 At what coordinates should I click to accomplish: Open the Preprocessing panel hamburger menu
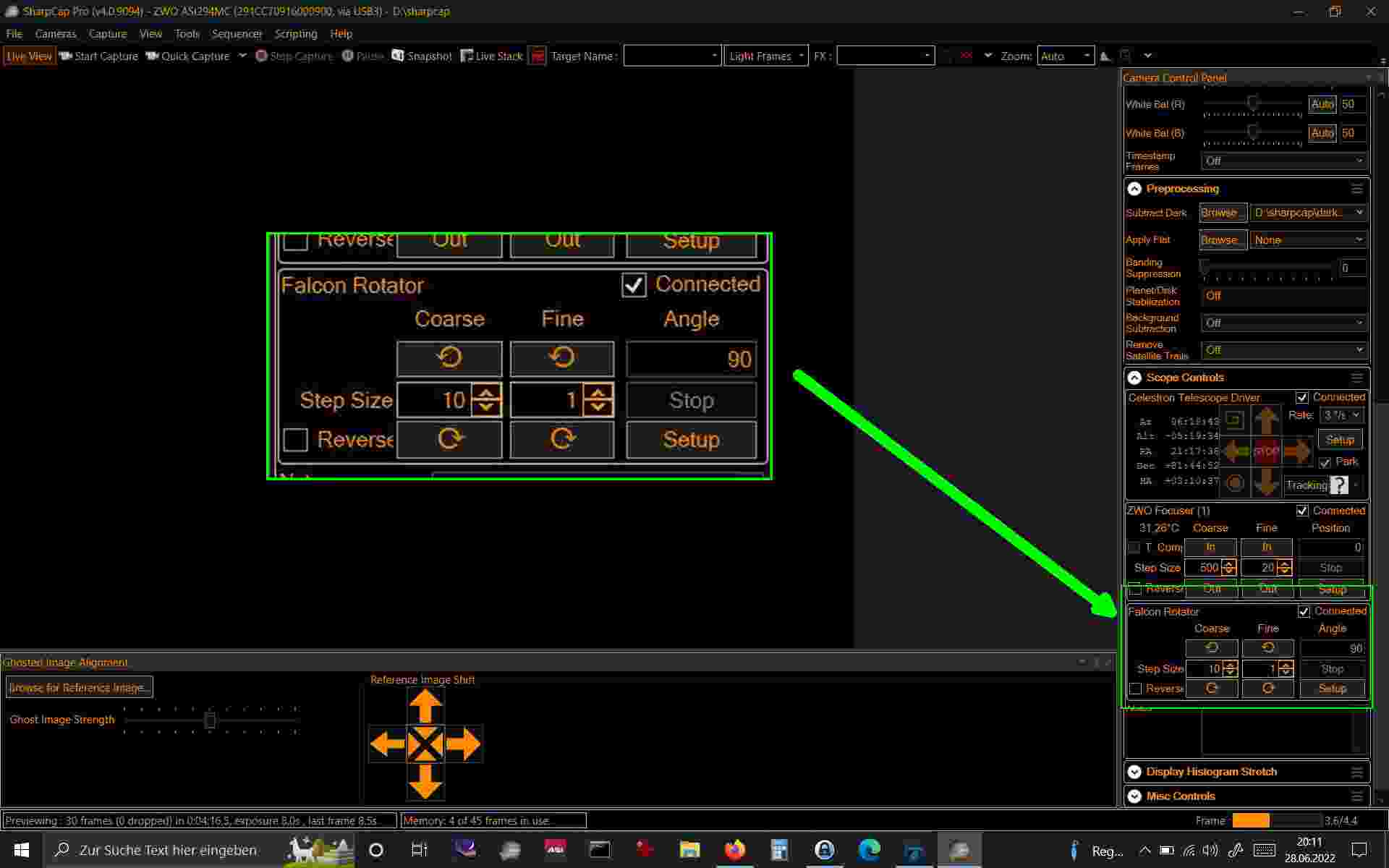click(x=1356, y=189)
